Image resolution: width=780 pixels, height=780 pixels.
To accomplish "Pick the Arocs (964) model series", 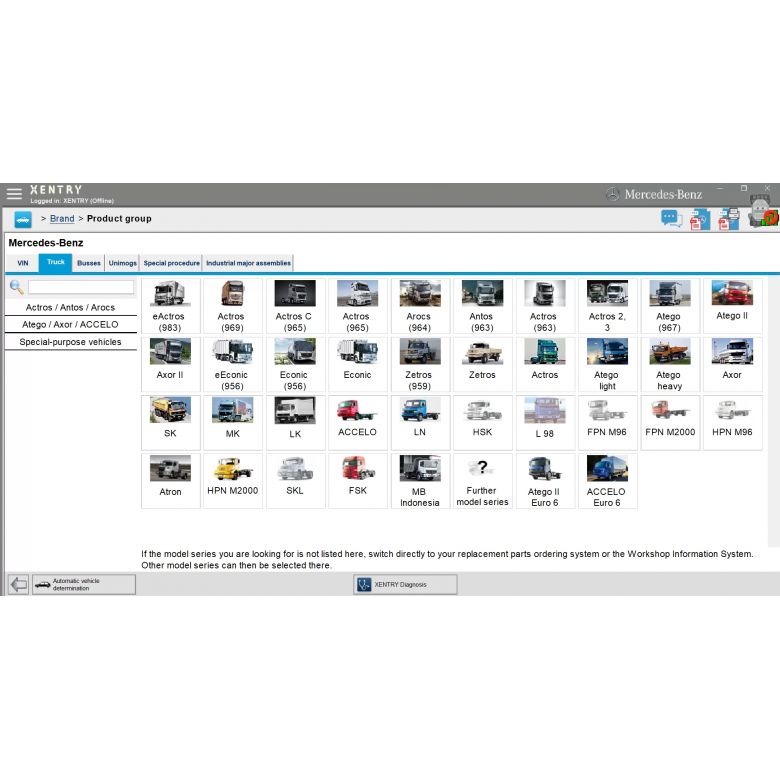I will coord(420,306).
